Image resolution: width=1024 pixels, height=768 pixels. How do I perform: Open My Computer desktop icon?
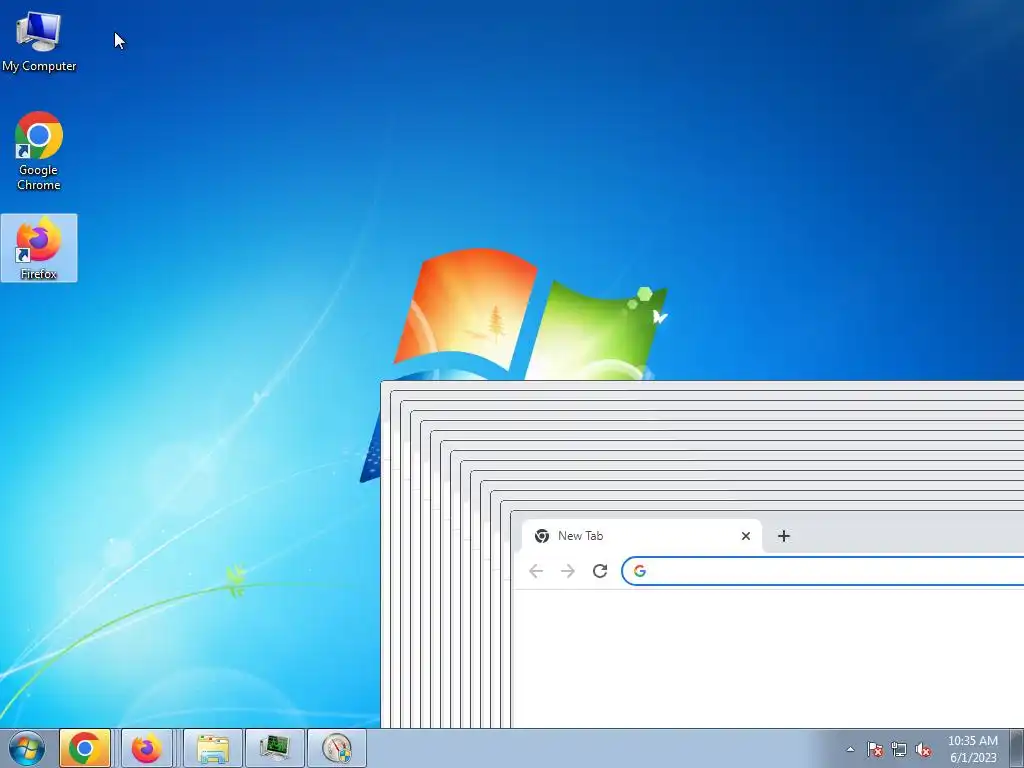tap(39, 42)
